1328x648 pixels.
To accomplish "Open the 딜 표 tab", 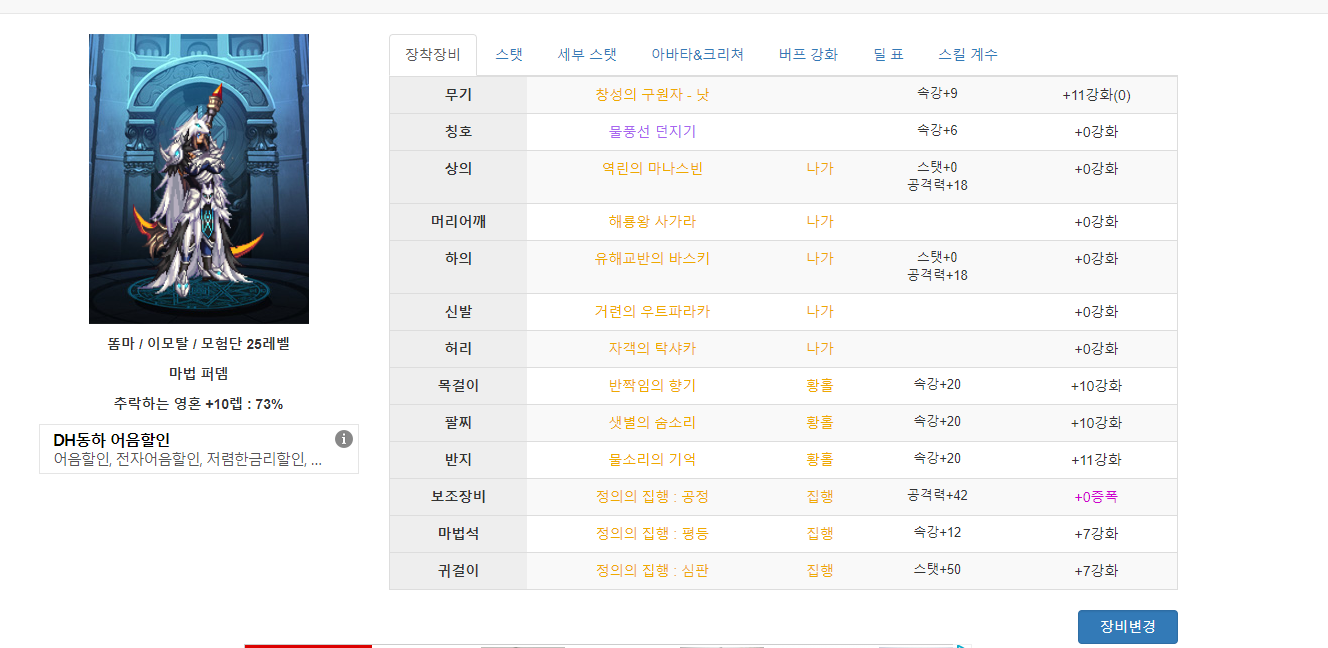I will click(x=888, y=55).
